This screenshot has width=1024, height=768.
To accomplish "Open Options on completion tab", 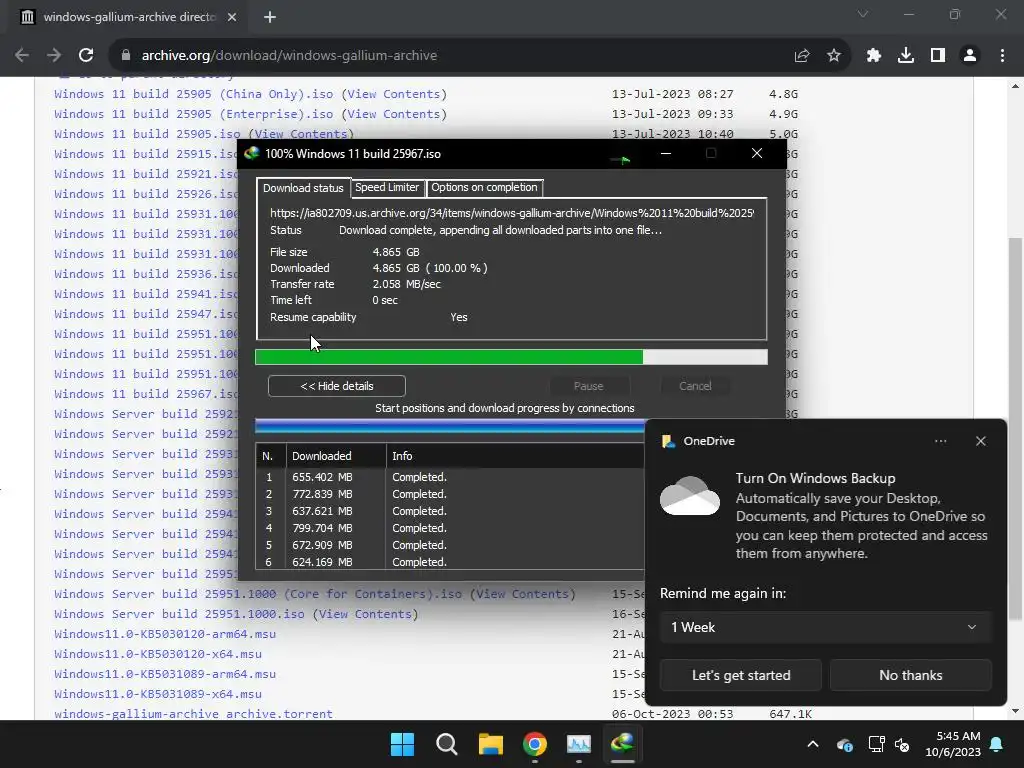I will point(484,187).
